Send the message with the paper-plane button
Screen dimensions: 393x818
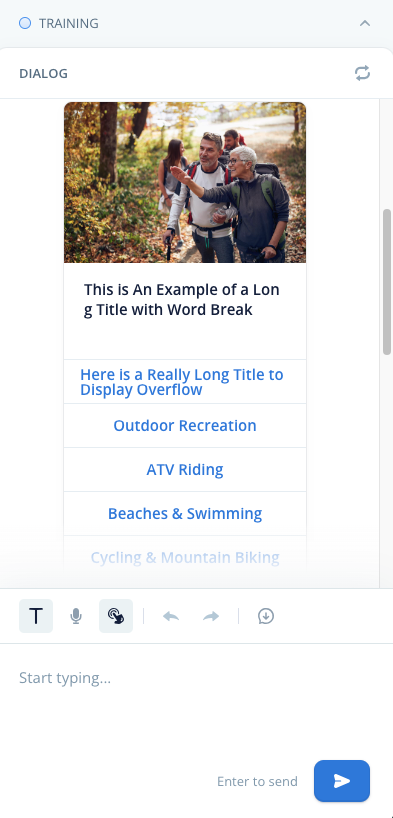(342, 781)
